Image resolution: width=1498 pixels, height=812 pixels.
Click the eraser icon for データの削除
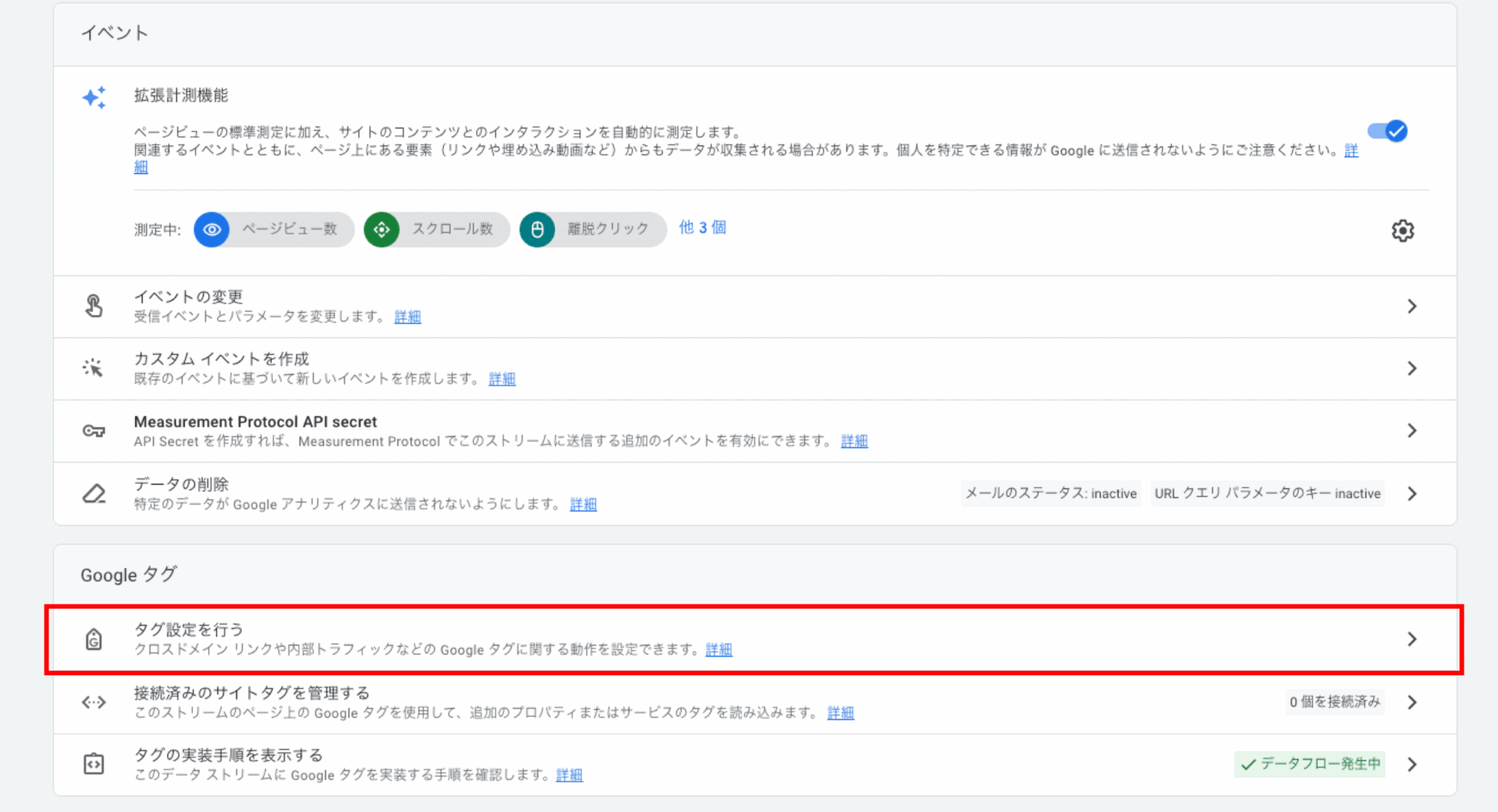[94, 494]
